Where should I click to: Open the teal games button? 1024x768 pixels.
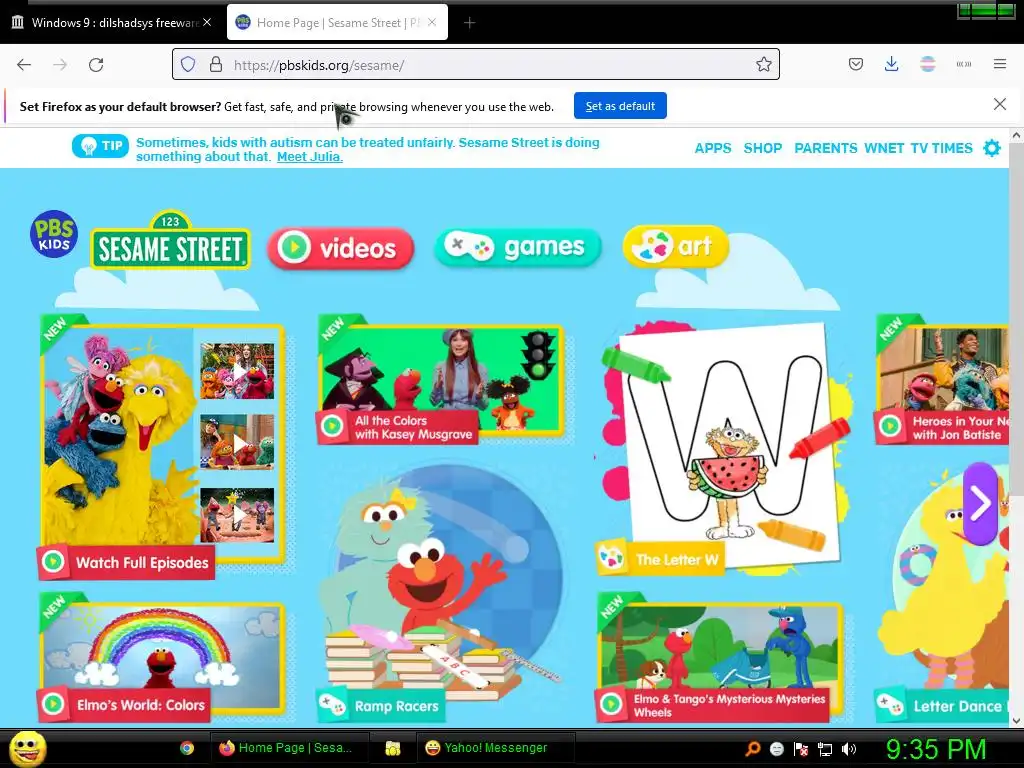tap(517, 248)
